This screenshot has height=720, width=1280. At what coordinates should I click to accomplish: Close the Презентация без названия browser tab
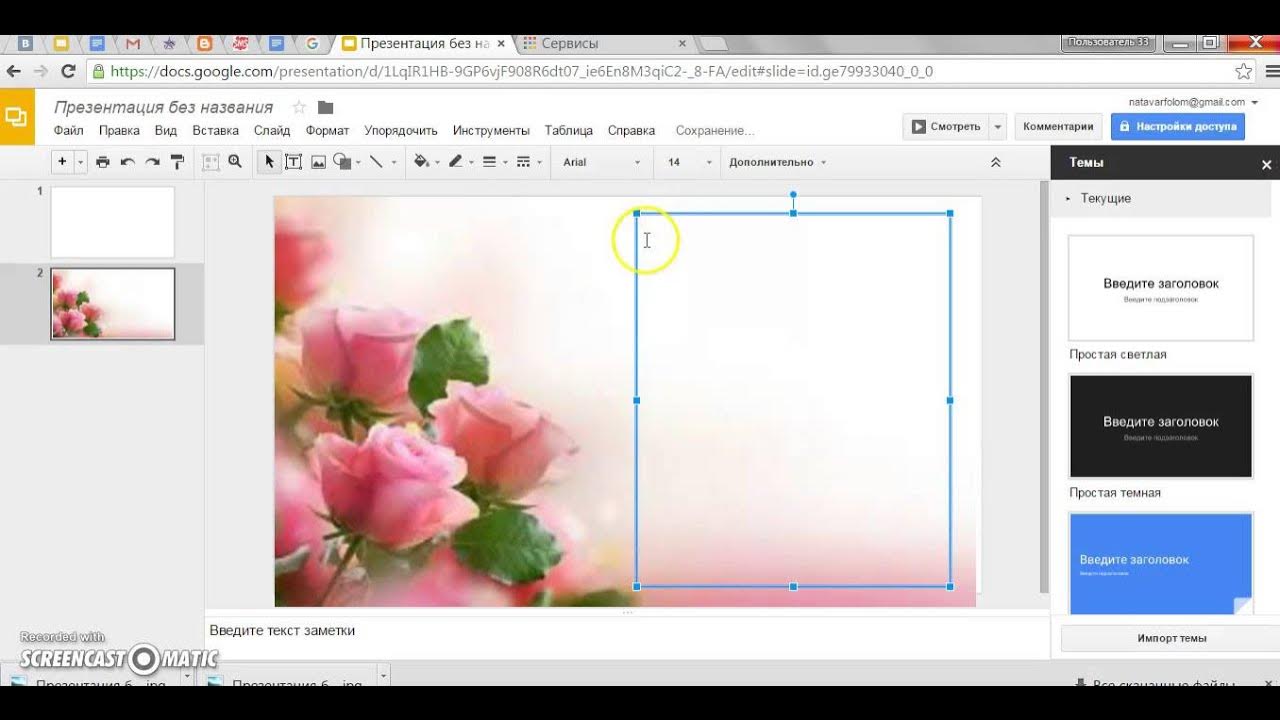click(x=502, y=44)
